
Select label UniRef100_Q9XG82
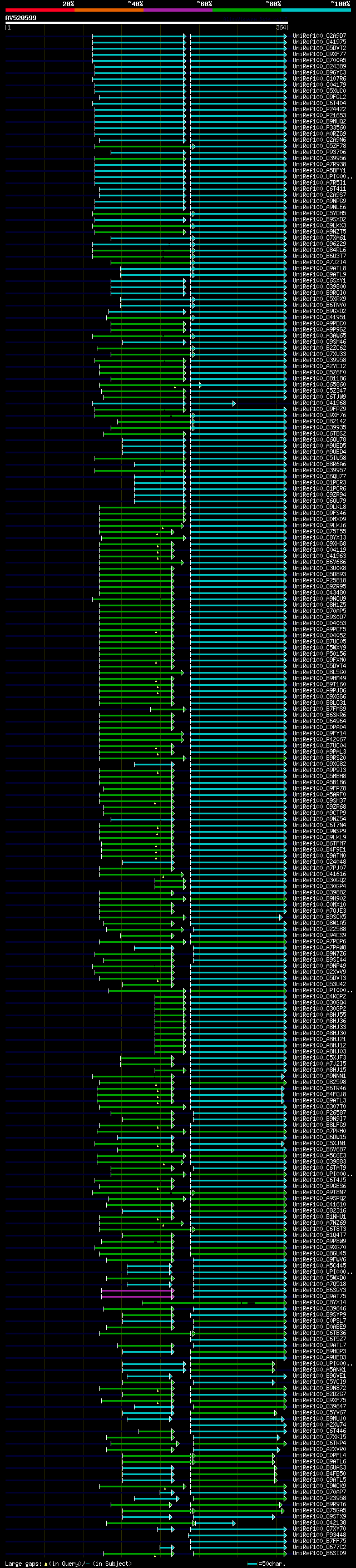[x=319, y=764]
